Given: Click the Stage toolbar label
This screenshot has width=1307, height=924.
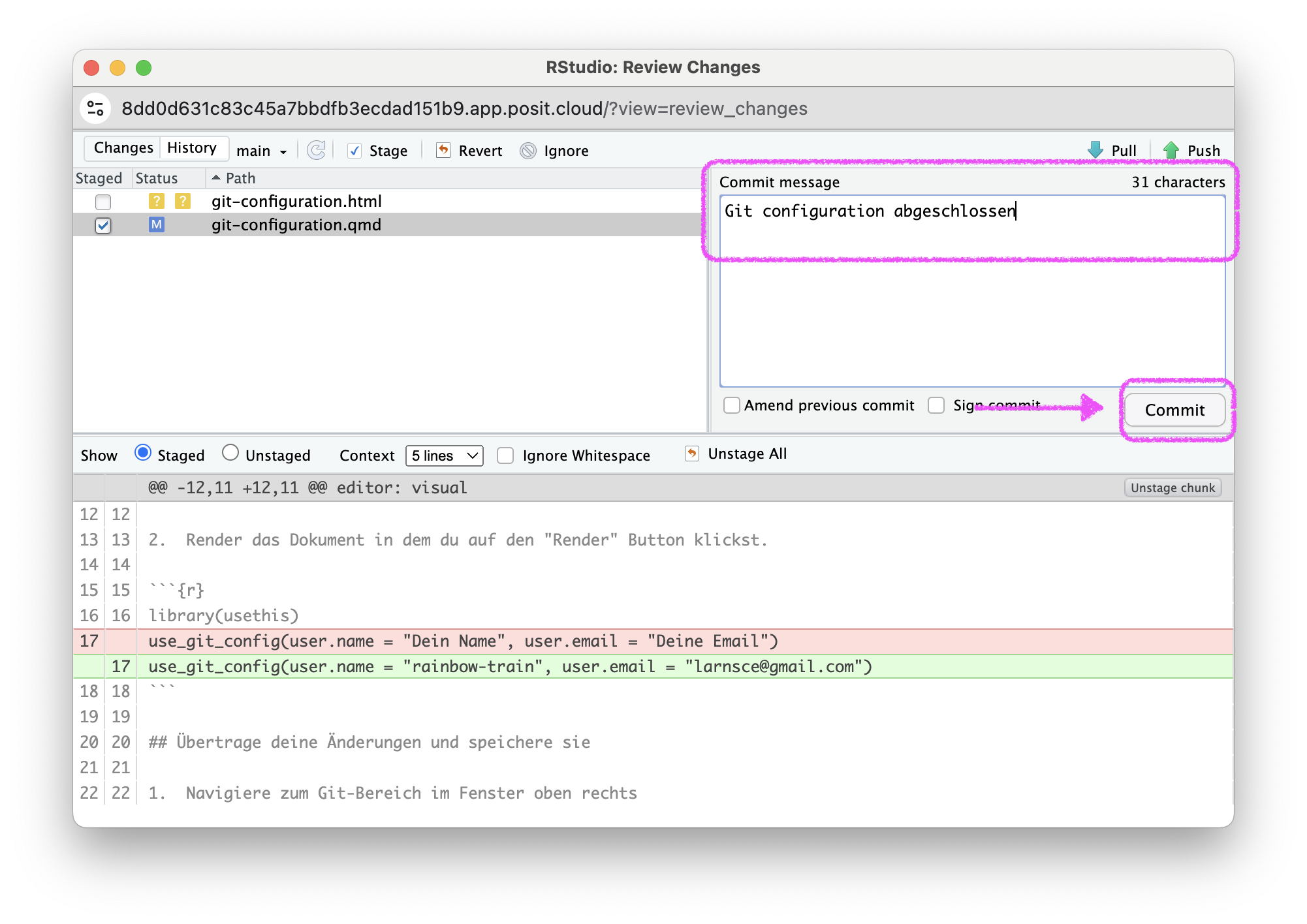Looking at the screenshot, I should point(388,151).
